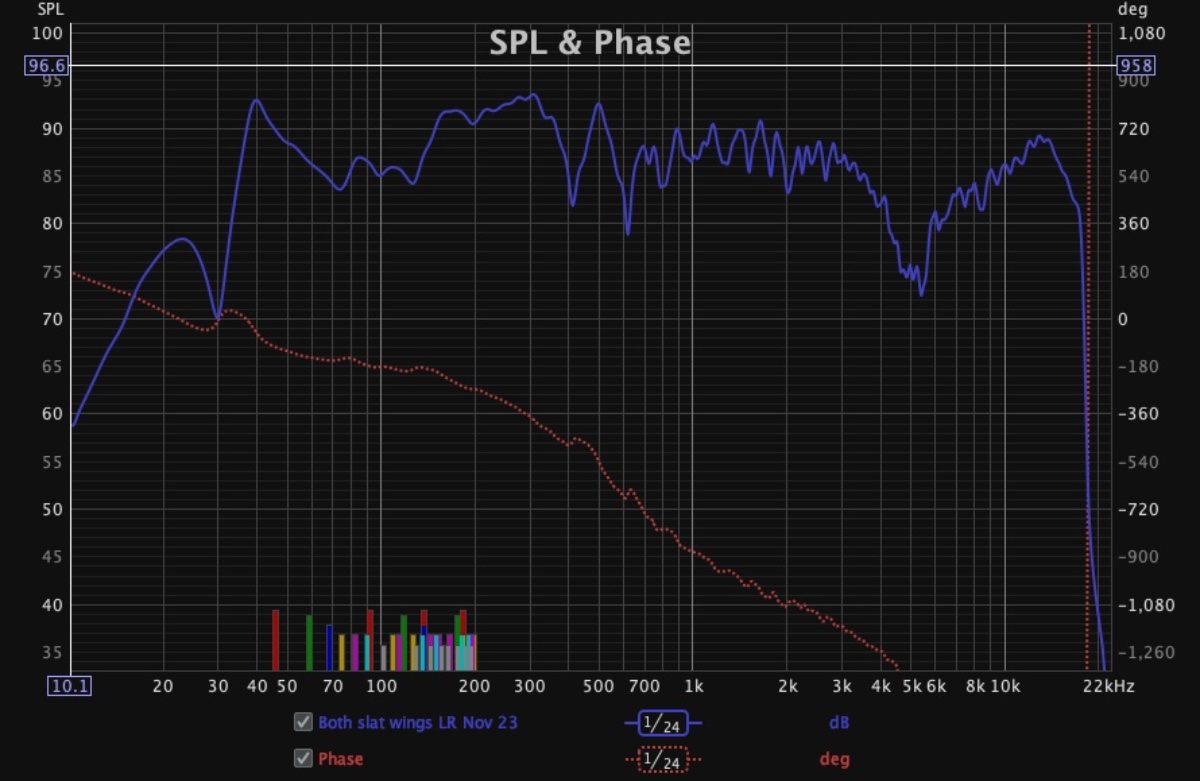Click the green modal bar near 60 Hz

click(309, 642)
